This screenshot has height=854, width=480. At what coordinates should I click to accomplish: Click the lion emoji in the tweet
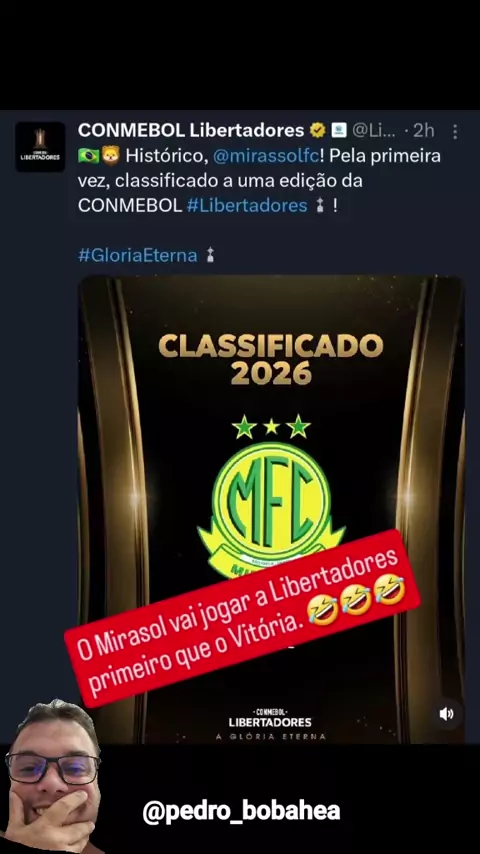click(x=111, y=157)
